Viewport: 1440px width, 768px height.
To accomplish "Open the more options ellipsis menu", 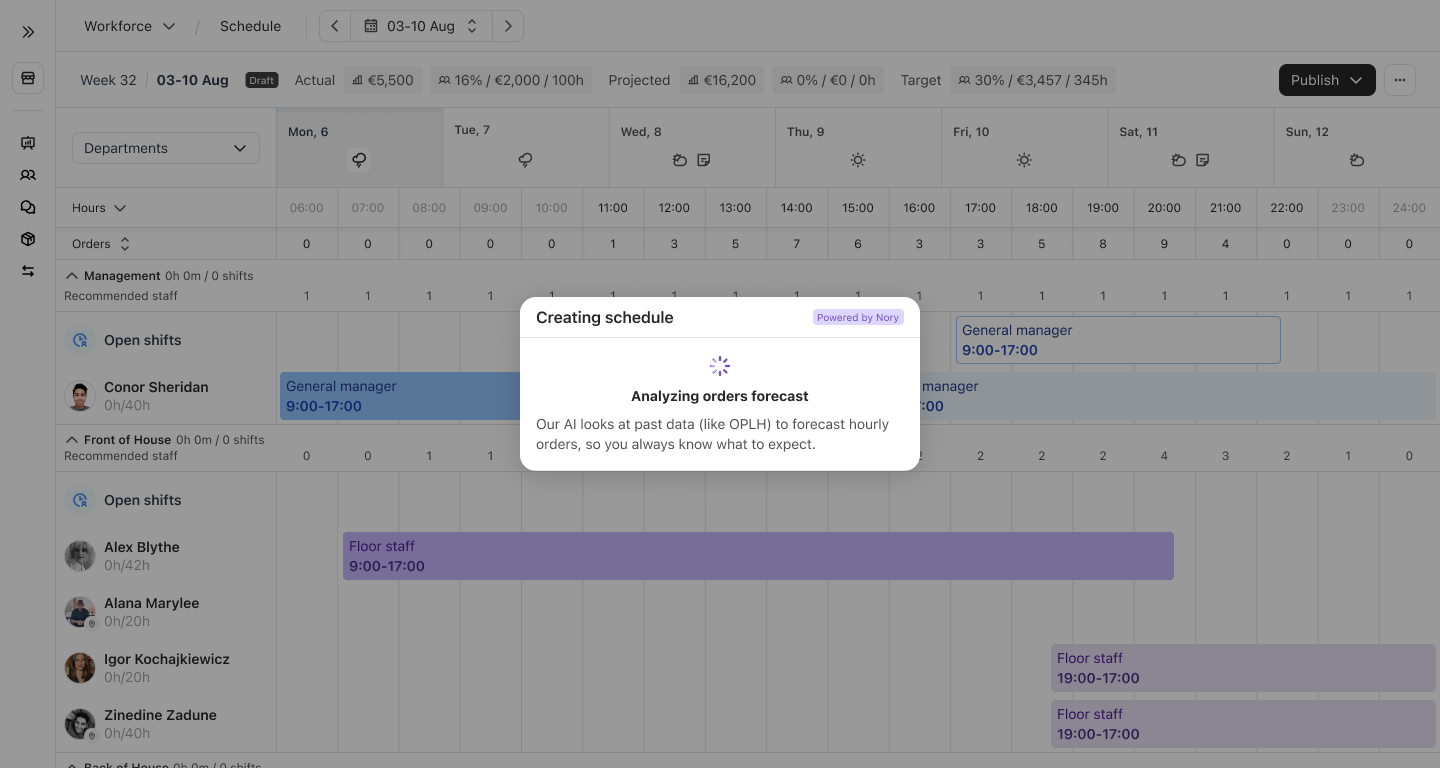I will (x=1399, y=80).
